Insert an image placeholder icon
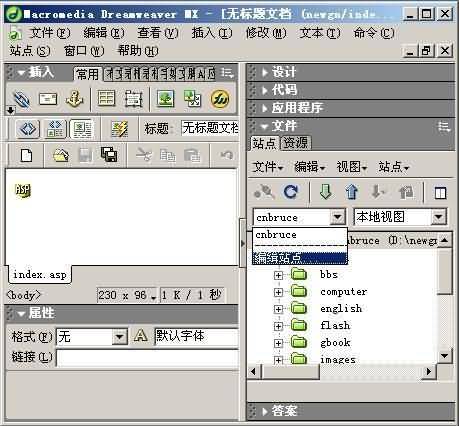The width and height of the screenshot is (459, 426). pyautogui.click(x=192, y=99)
